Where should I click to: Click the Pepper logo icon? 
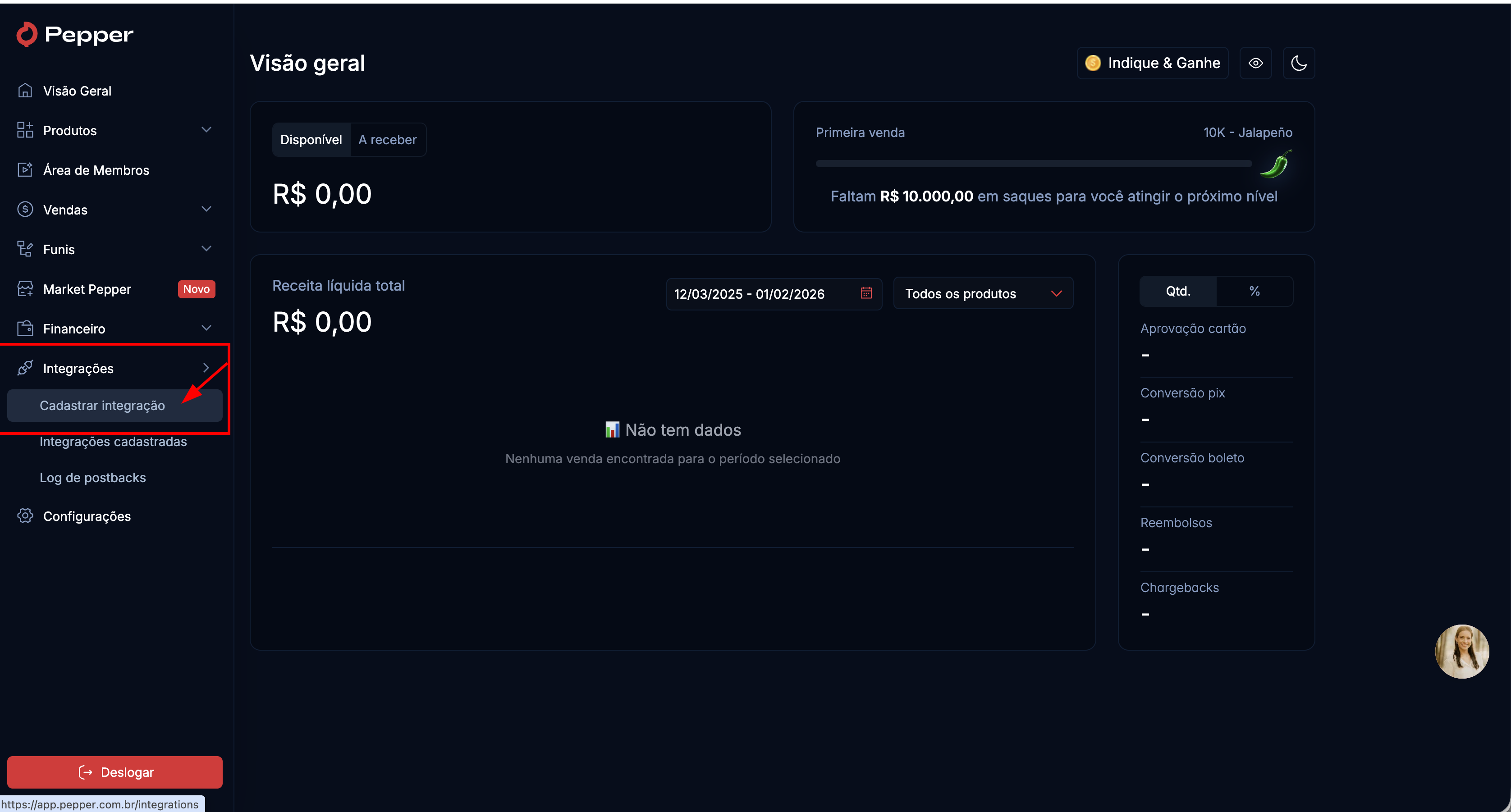[x=27, y=35]
